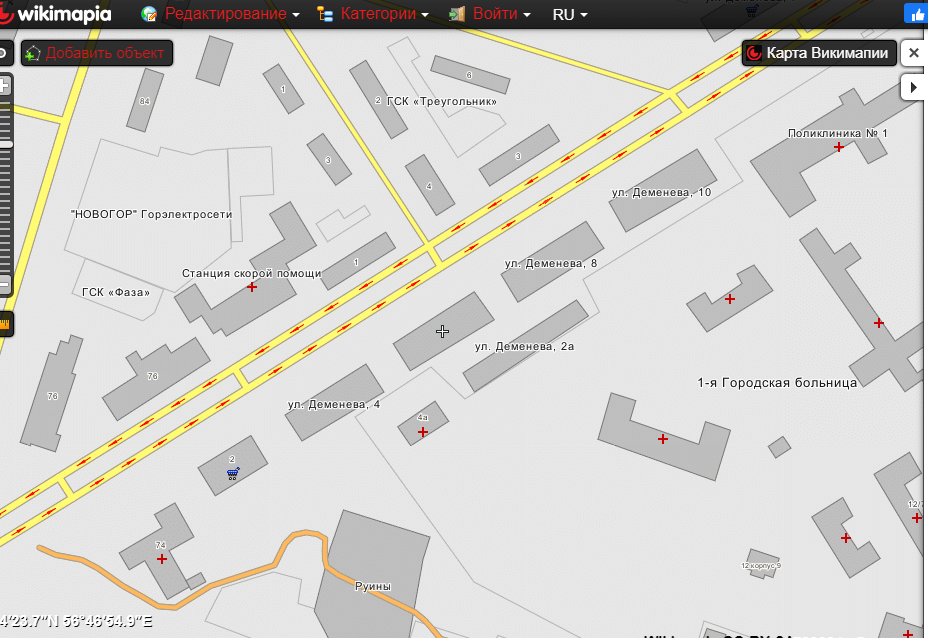Viewport: 928px width, 638px height.
Task: Click the zoom out minus button
Action: click(x=4, y=285)
